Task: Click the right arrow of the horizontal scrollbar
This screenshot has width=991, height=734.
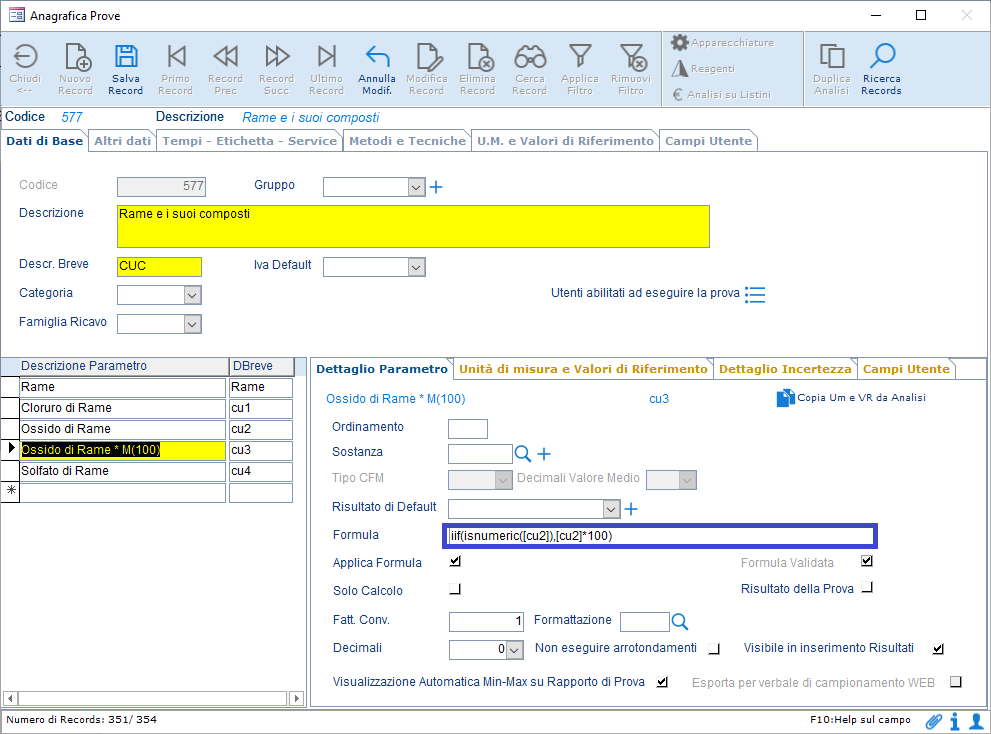Action: [x=297, y=699]
